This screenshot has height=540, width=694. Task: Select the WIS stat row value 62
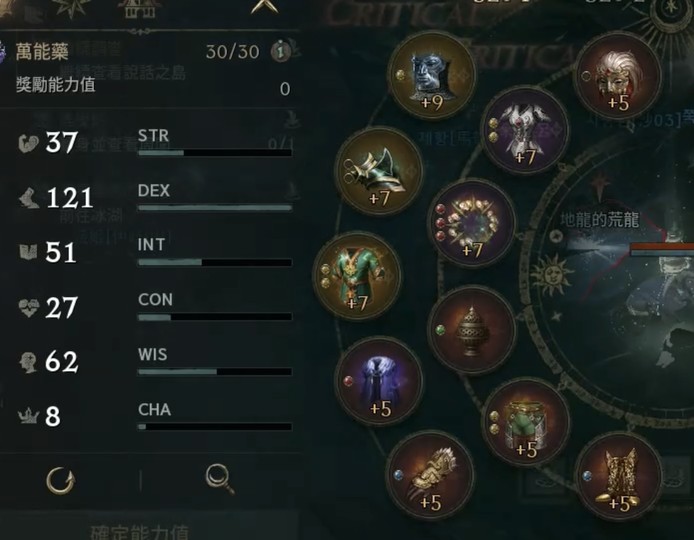[x=62, y=362]
